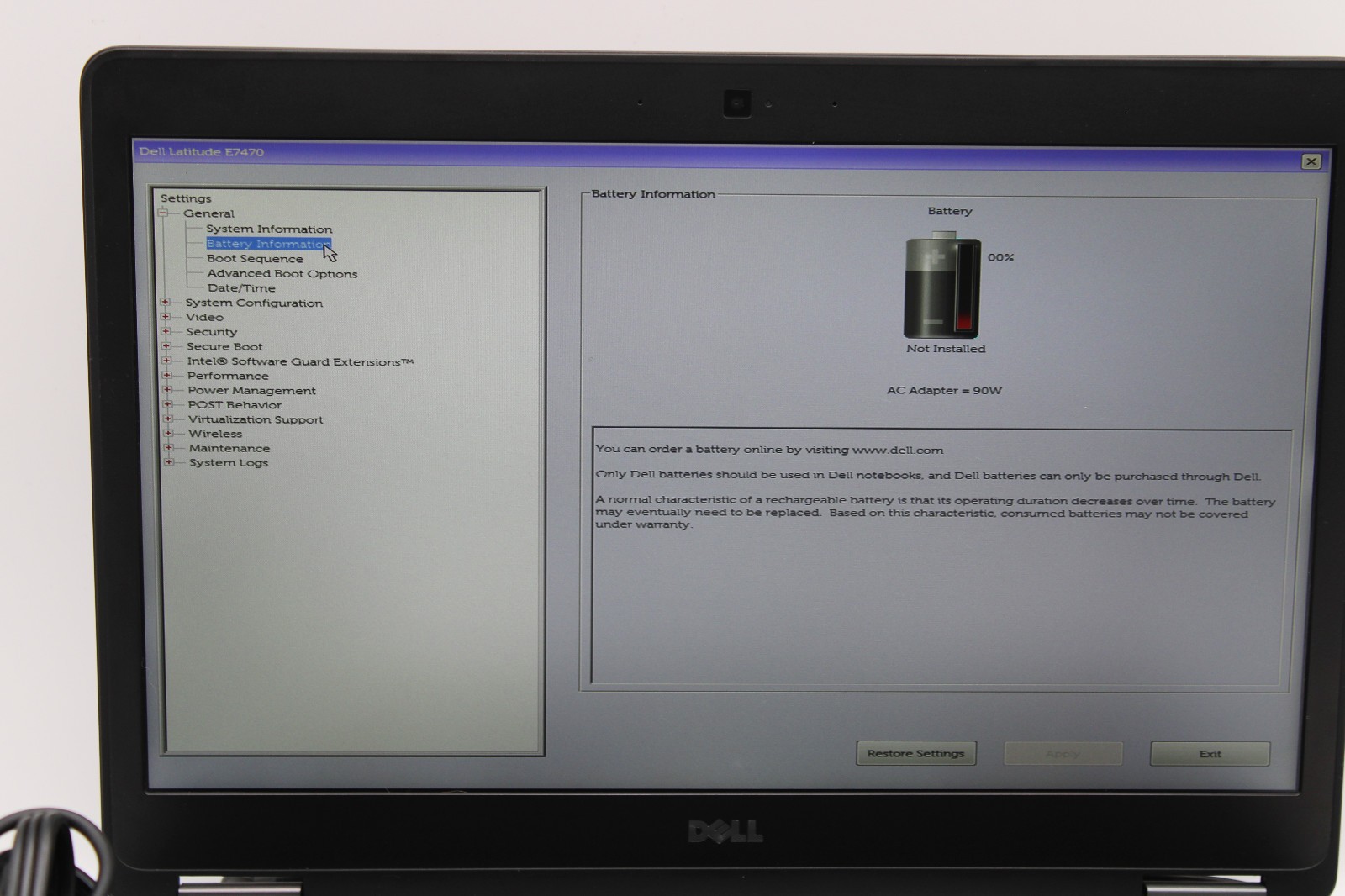Image resolution: width=1345 pixels, height=896 pixels.
Task: Select the Power Management label
Action: tap(251, 390)
